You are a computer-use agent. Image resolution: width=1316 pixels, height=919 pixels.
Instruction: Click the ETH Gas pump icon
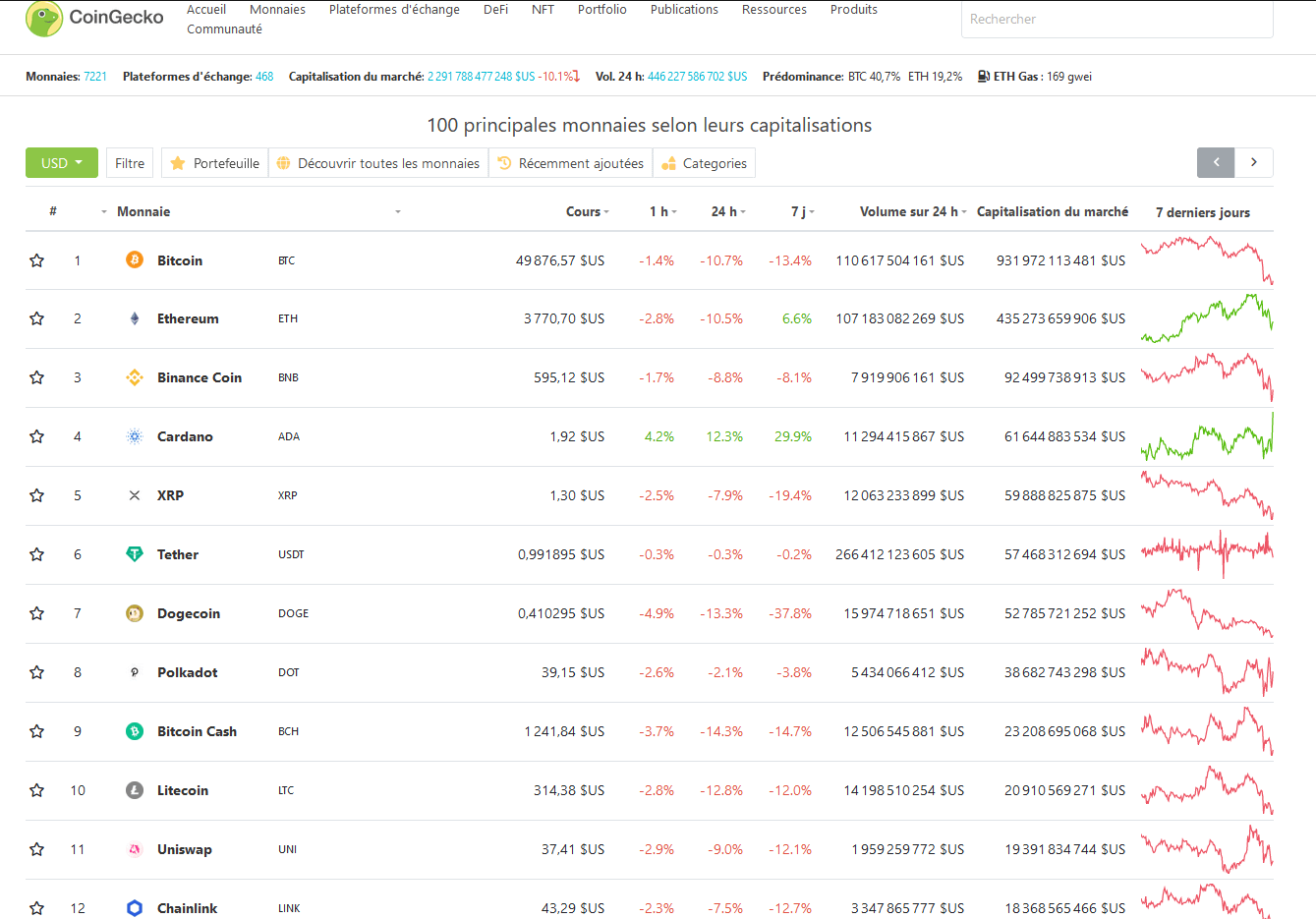click(x=983, y=77)
